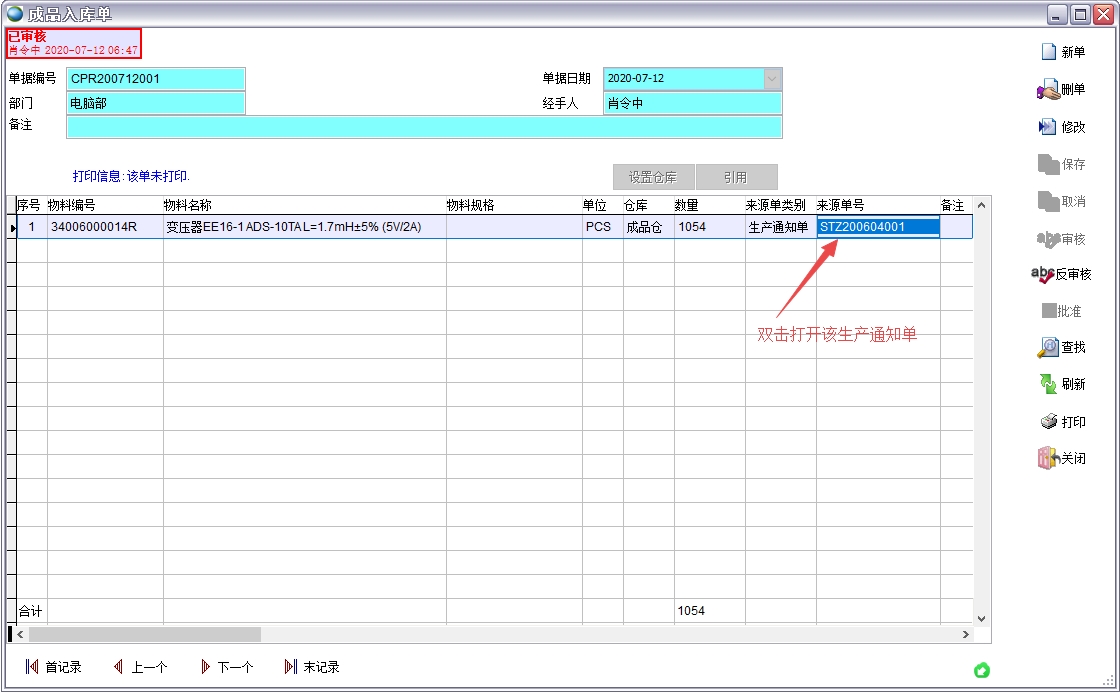
Task: Expand the 单据日期 date dropdown
Action: (x=772, y=79)
